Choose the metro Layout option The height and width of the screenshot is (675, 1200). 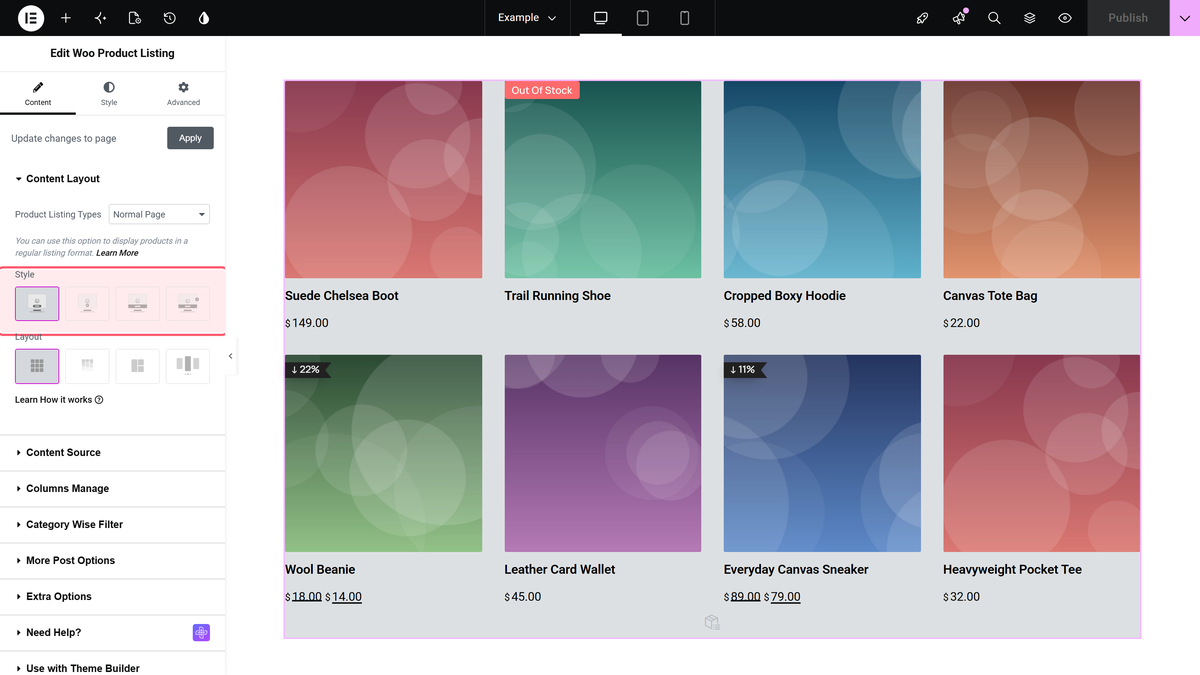pos(138,366)
